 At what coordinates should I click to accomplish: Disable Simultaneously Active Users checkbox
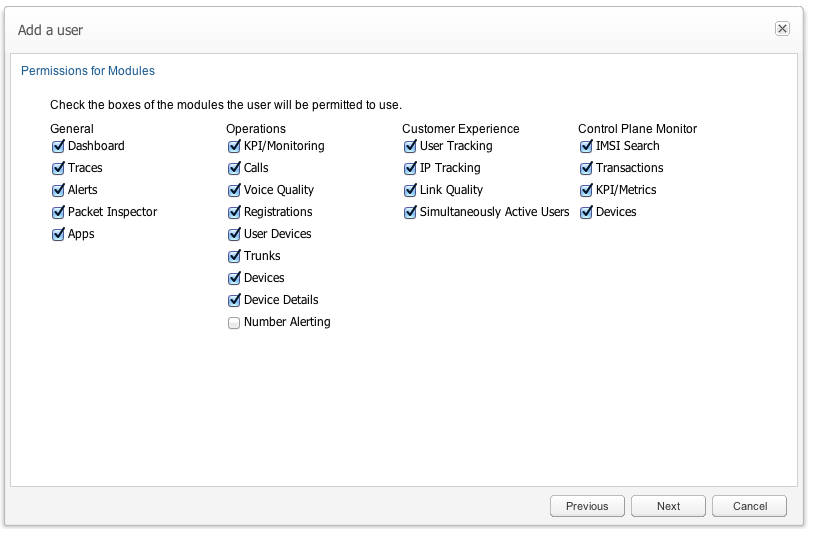pyautogui.click(x=410, y=212)
